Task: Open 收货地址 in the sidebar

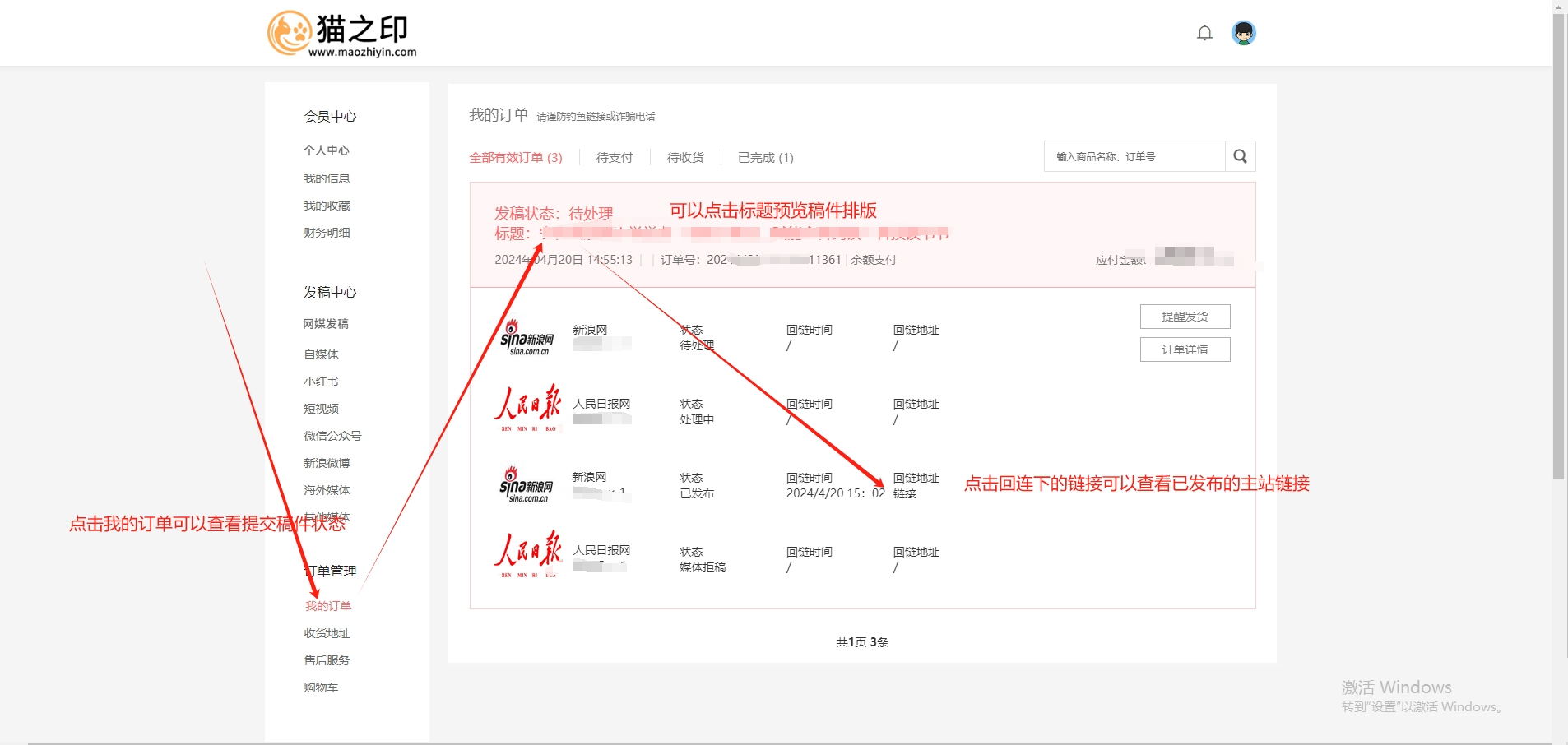Action: pos(327,633)
